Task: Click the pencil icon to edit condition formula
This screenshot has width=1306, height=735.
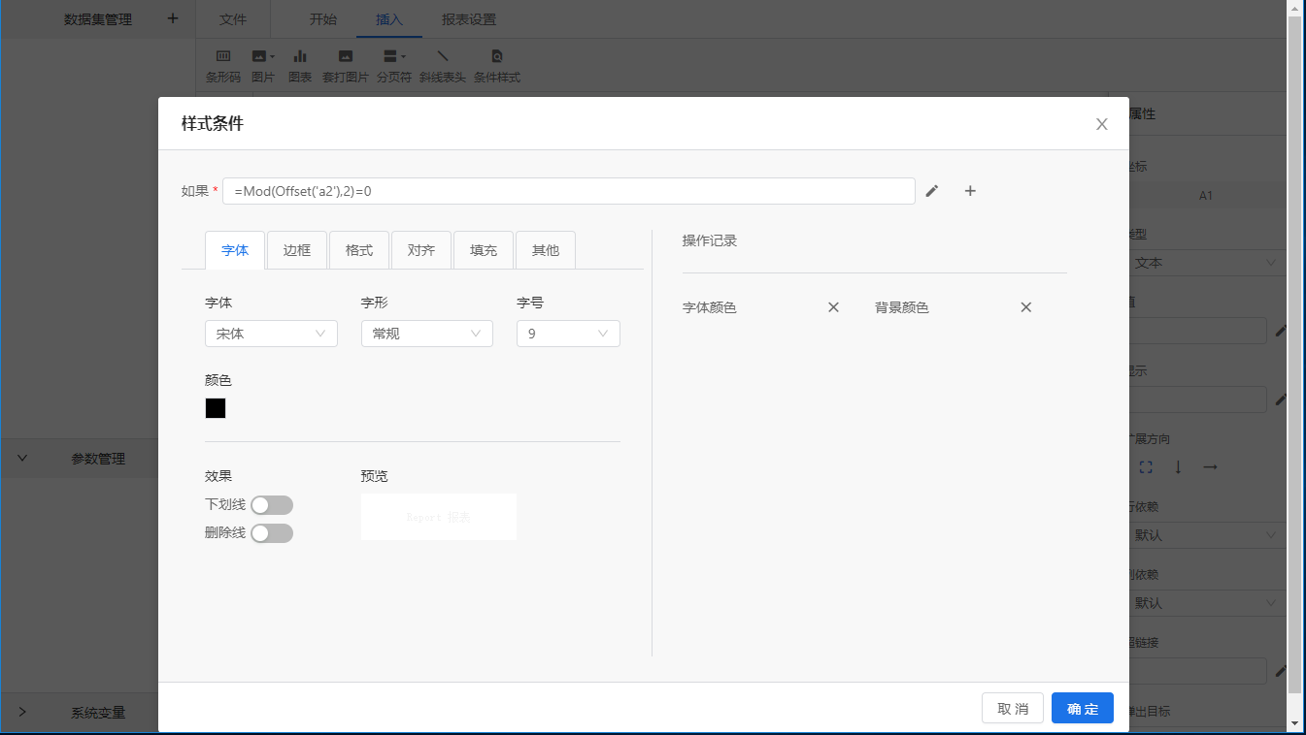Action: tap(932, 191)
